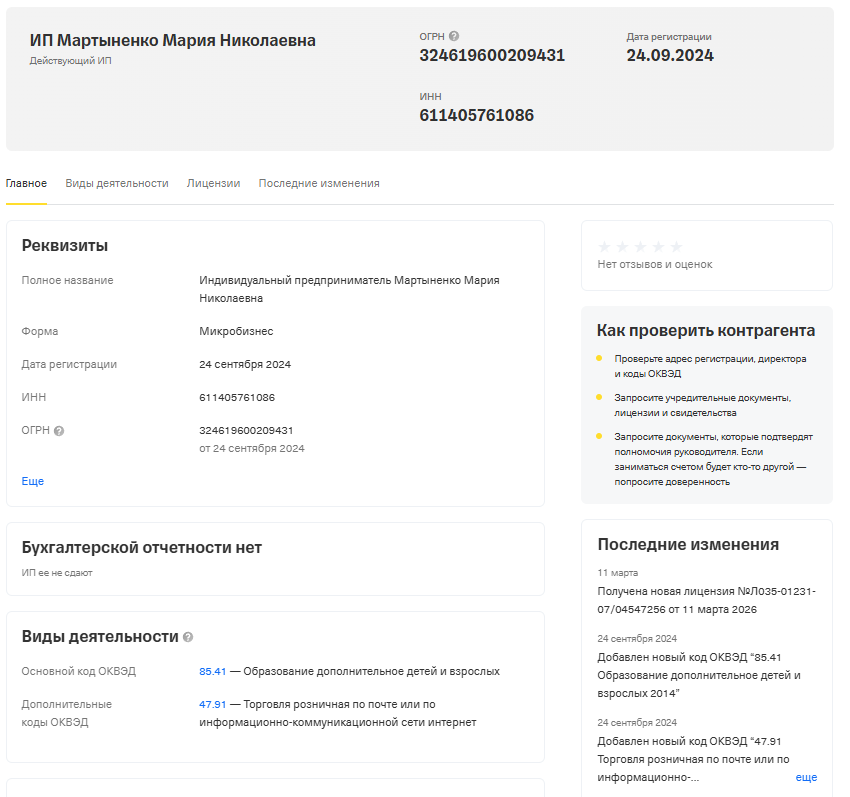The height and width of the screenshot is (797, 850).
Task: Select the fourth rating star
Action: coord(658,246)
